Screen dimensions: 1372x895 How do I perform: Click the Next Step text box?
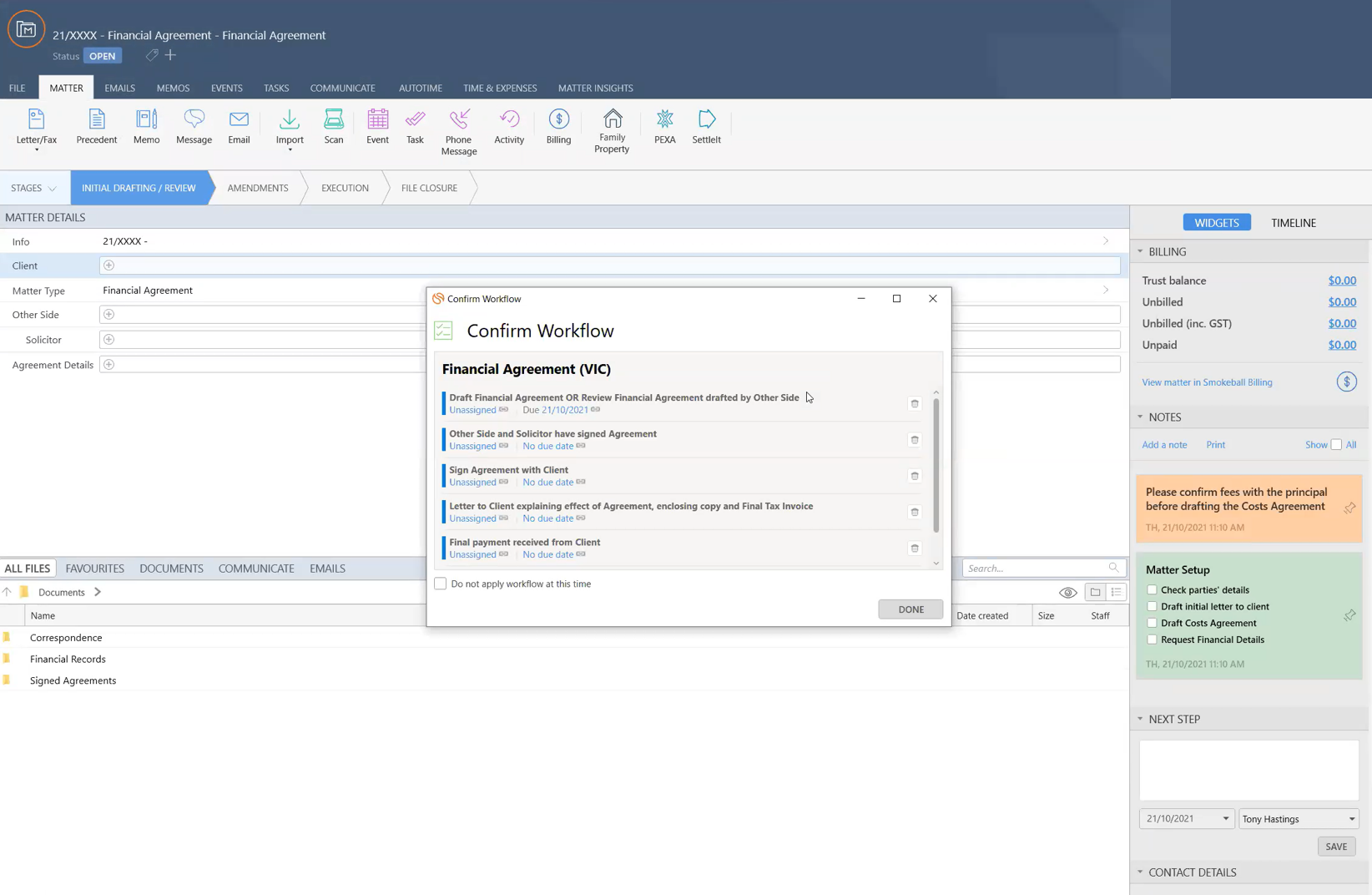tap(1248, 771)
